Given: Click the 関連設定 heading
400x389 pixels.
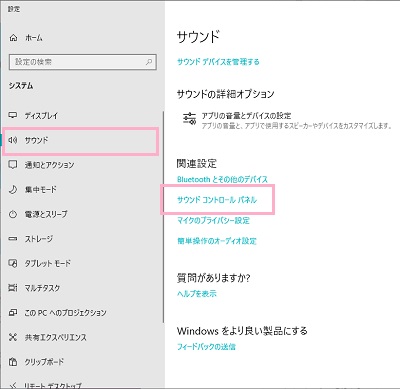Looking at the screenshot, I should [x=197, y=164].
